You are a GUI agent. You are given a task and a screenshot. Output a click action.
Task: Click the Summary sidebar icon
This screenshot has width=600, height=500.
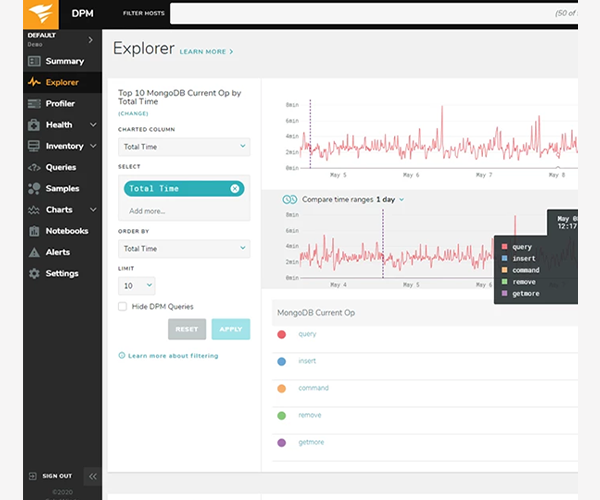pyautogui.click(x=34, y=61)
